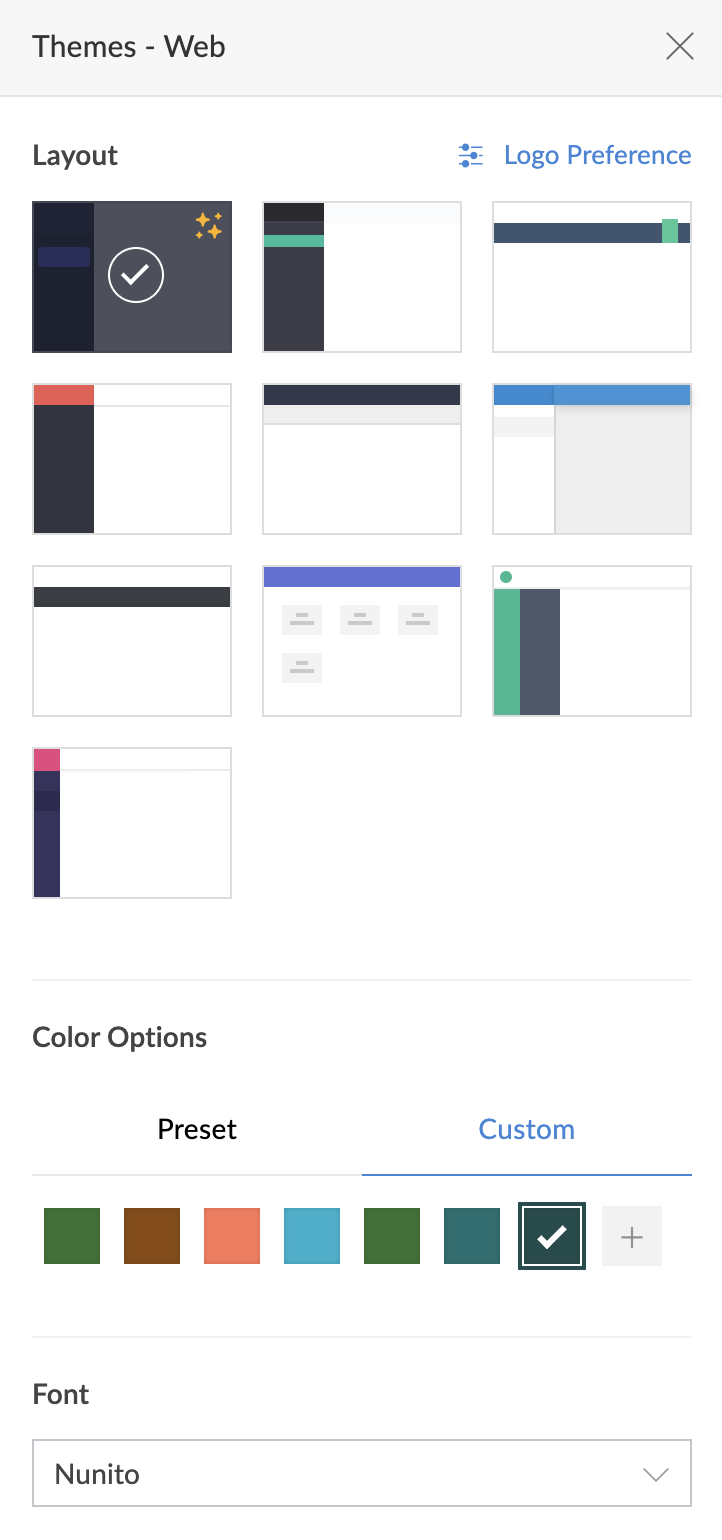The width and height of the screenshot is (722, 1540).
Task: Click the font dropdown chevron arrow
Action: coord(655,1474)
